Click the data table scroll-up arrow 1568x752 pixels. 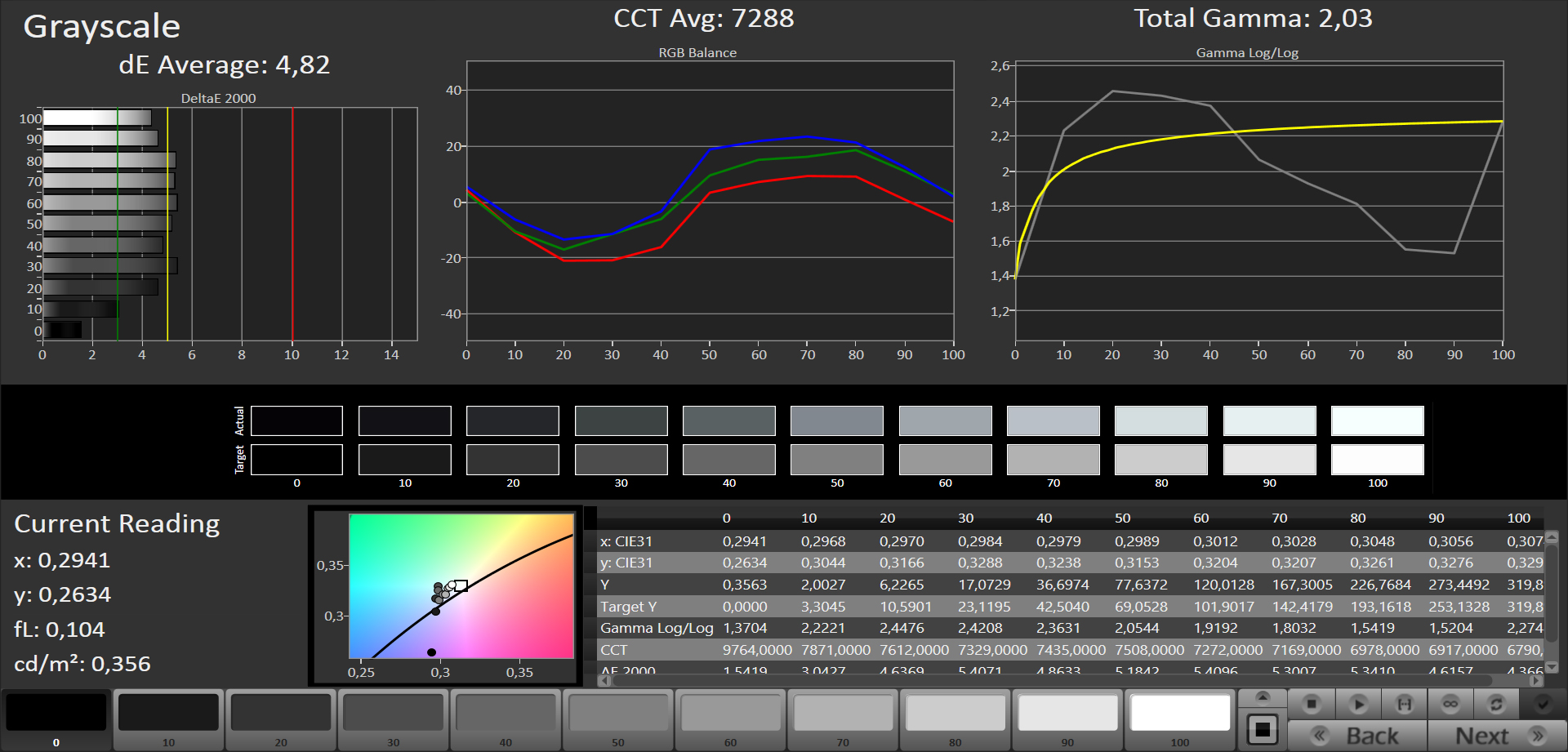point(1552,537)
